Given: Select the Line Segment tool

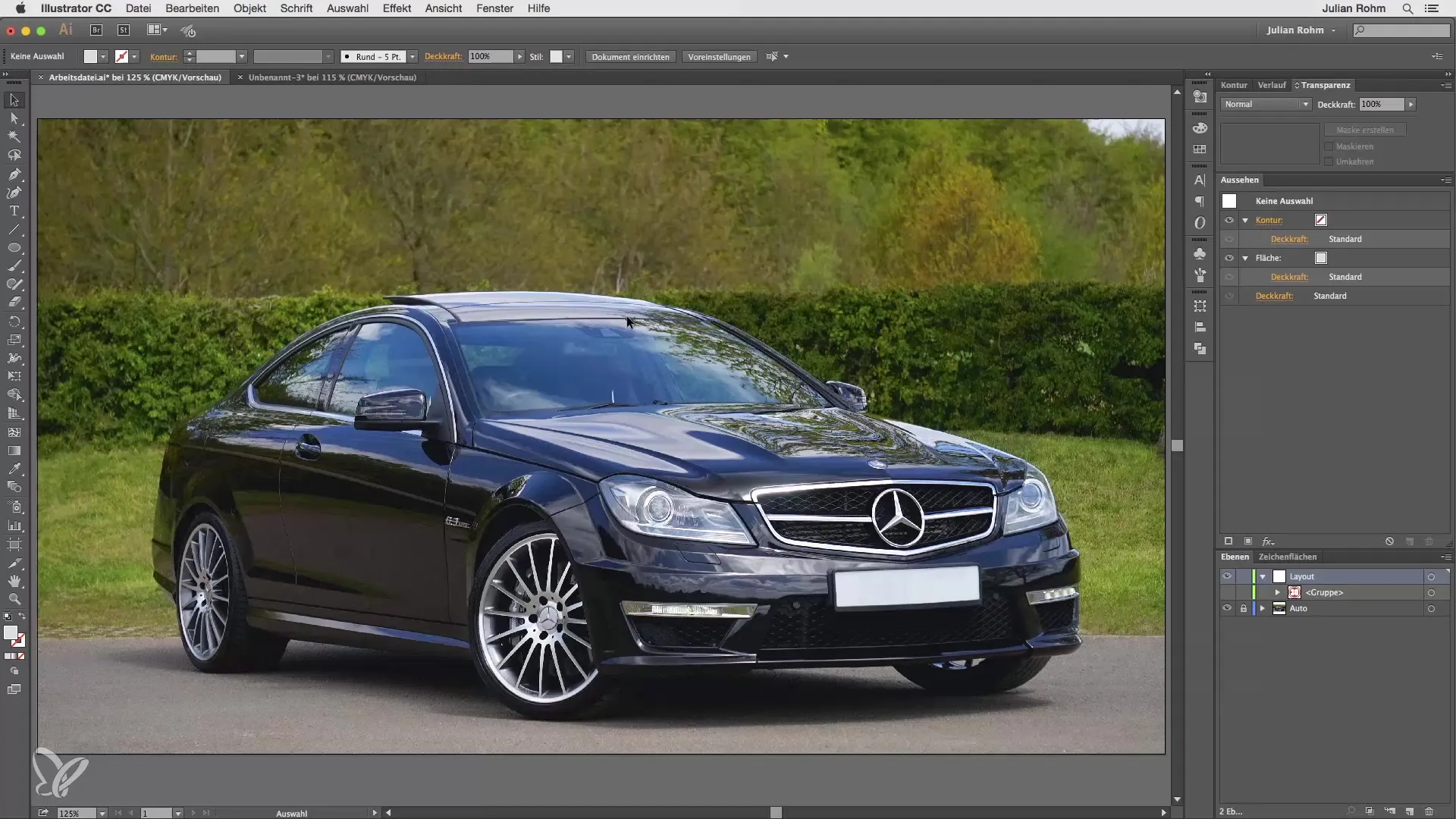Looking at the screenshot, I should tap(14, 230).
